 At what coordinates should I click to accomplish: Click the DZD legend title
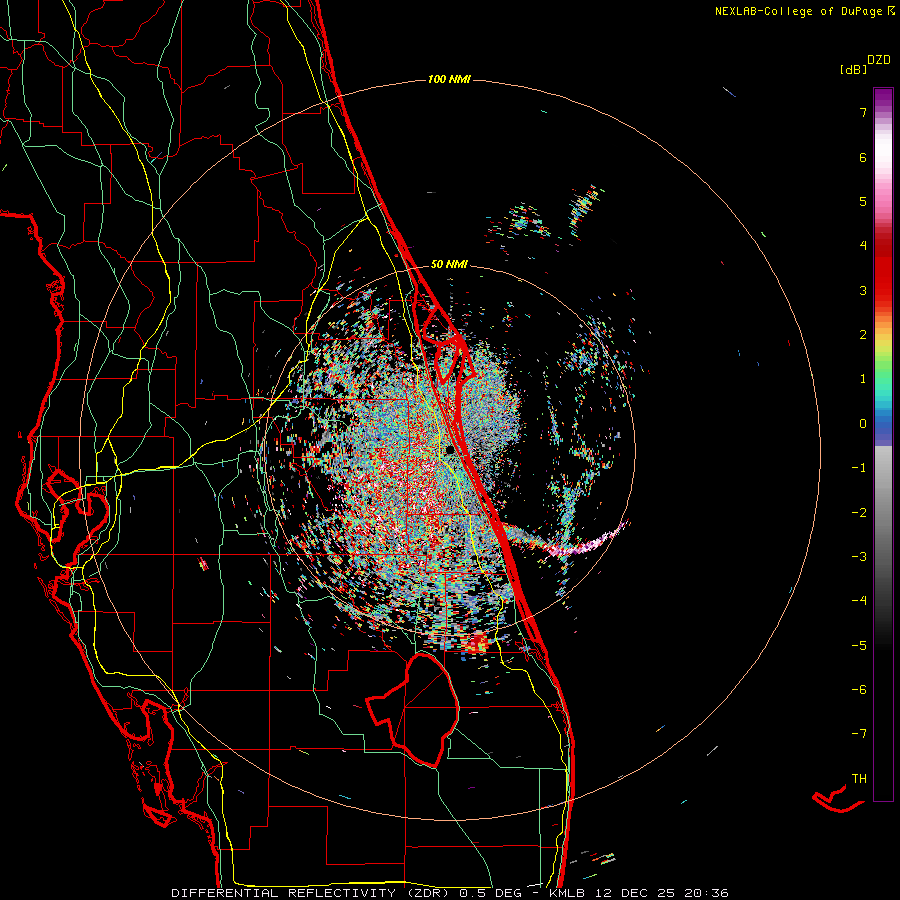879,60
